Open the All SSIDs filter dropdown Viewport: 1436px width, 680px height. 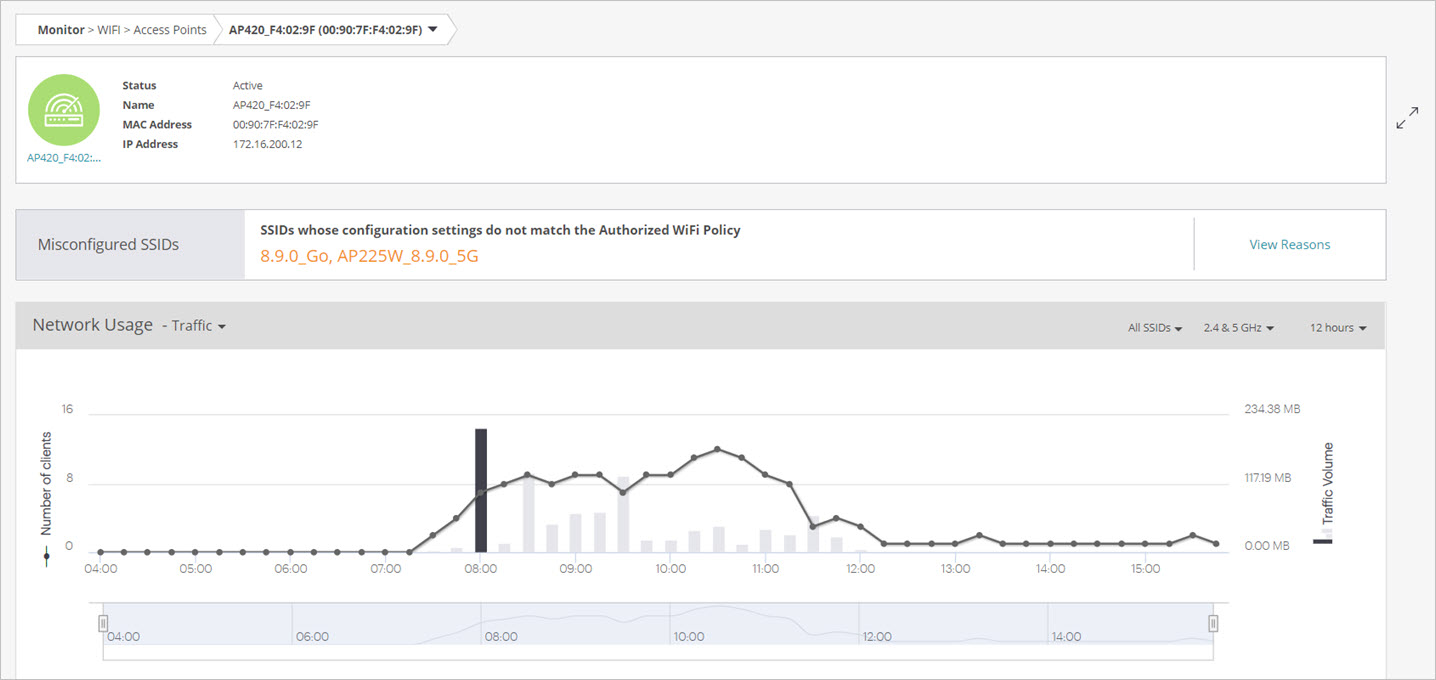coord(1155,328)
